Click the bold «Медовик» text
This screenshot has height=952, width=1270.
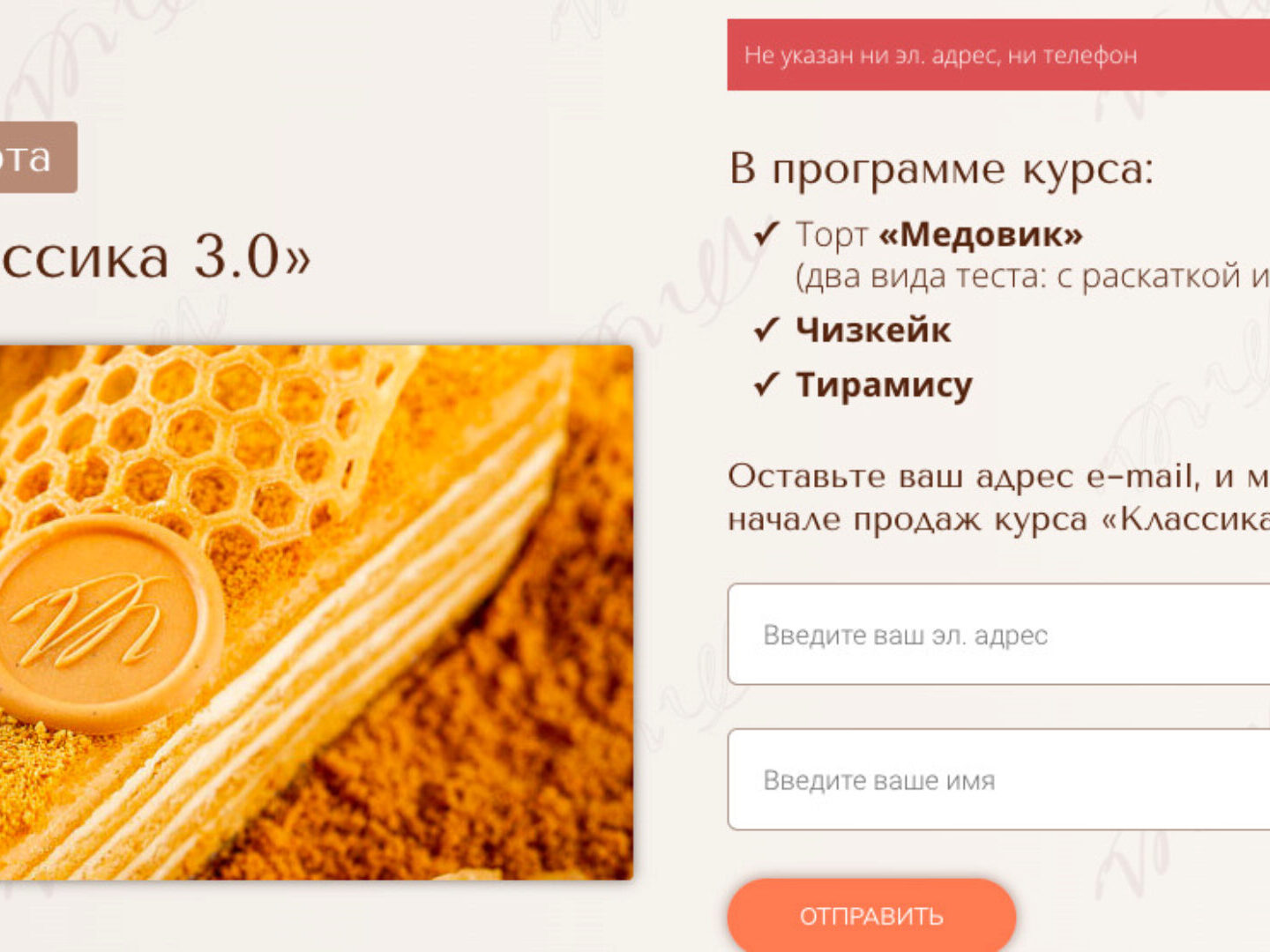tap(981, 234)
